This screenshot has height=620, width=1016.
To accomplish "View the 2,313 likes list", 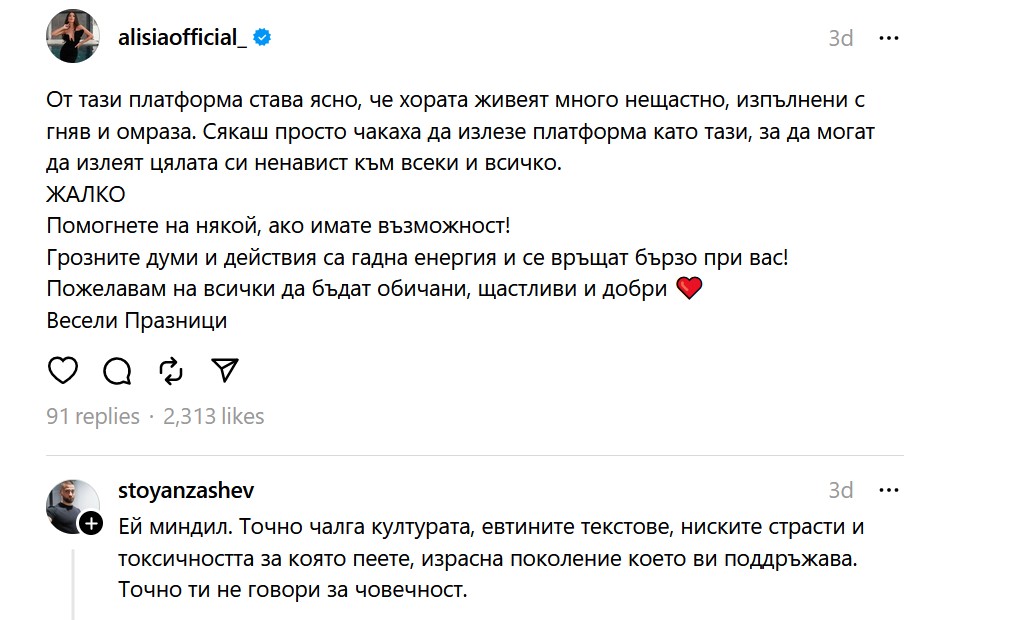I will point(212,417).
